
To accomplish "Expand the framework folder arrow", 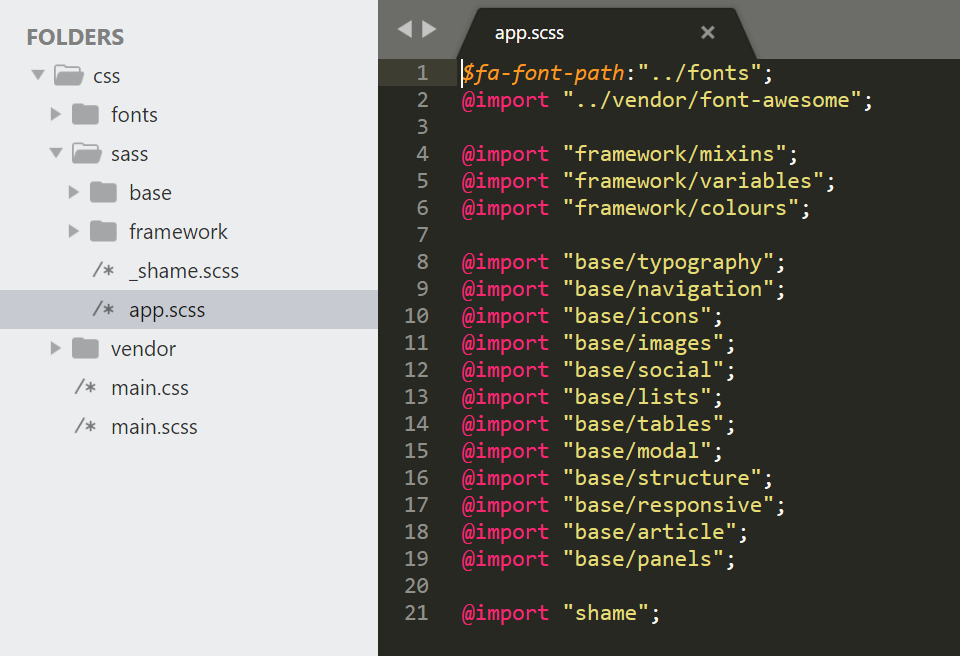I will (x=73, y=232).
